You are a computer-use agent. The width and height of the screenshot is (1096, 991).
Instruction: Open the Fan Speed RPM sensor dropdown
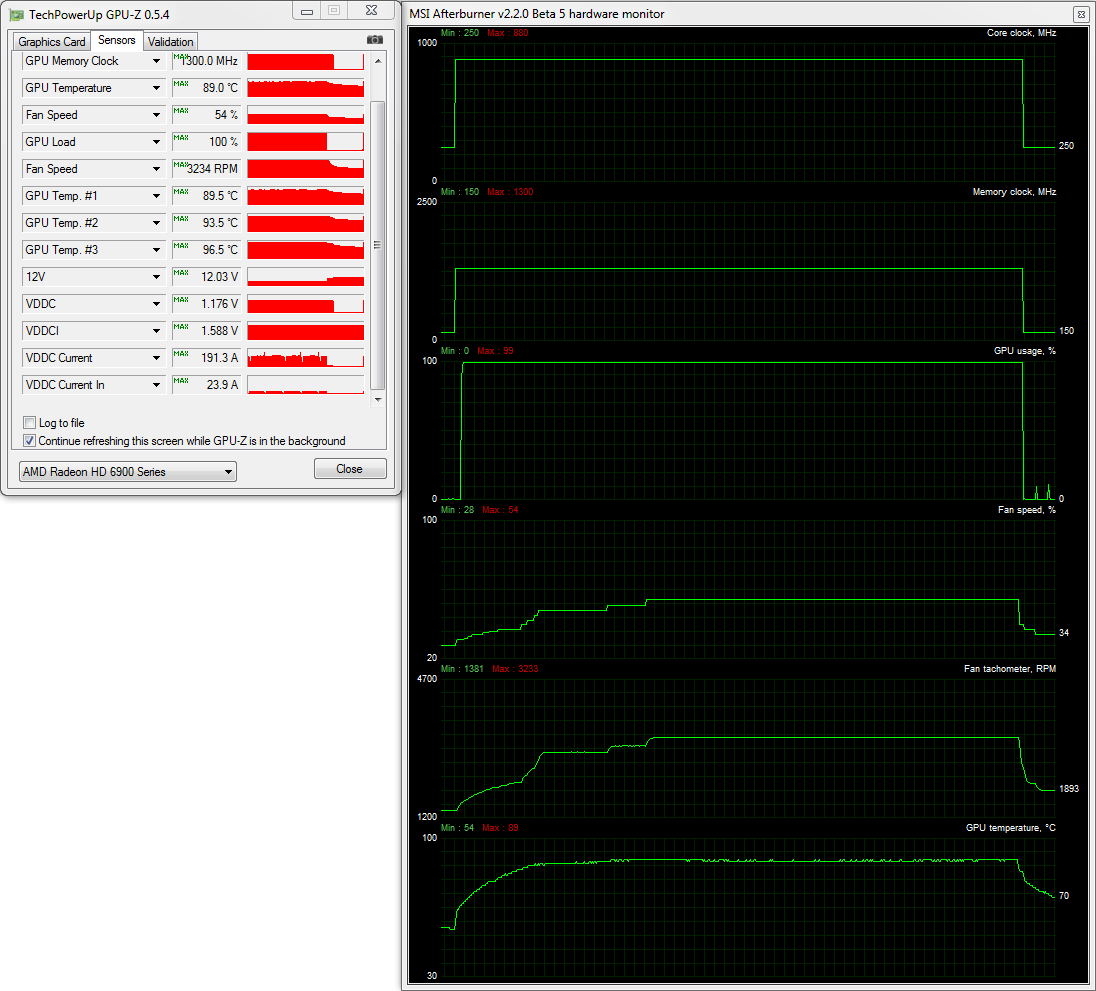pyautogui.click(x=156, y=169)
